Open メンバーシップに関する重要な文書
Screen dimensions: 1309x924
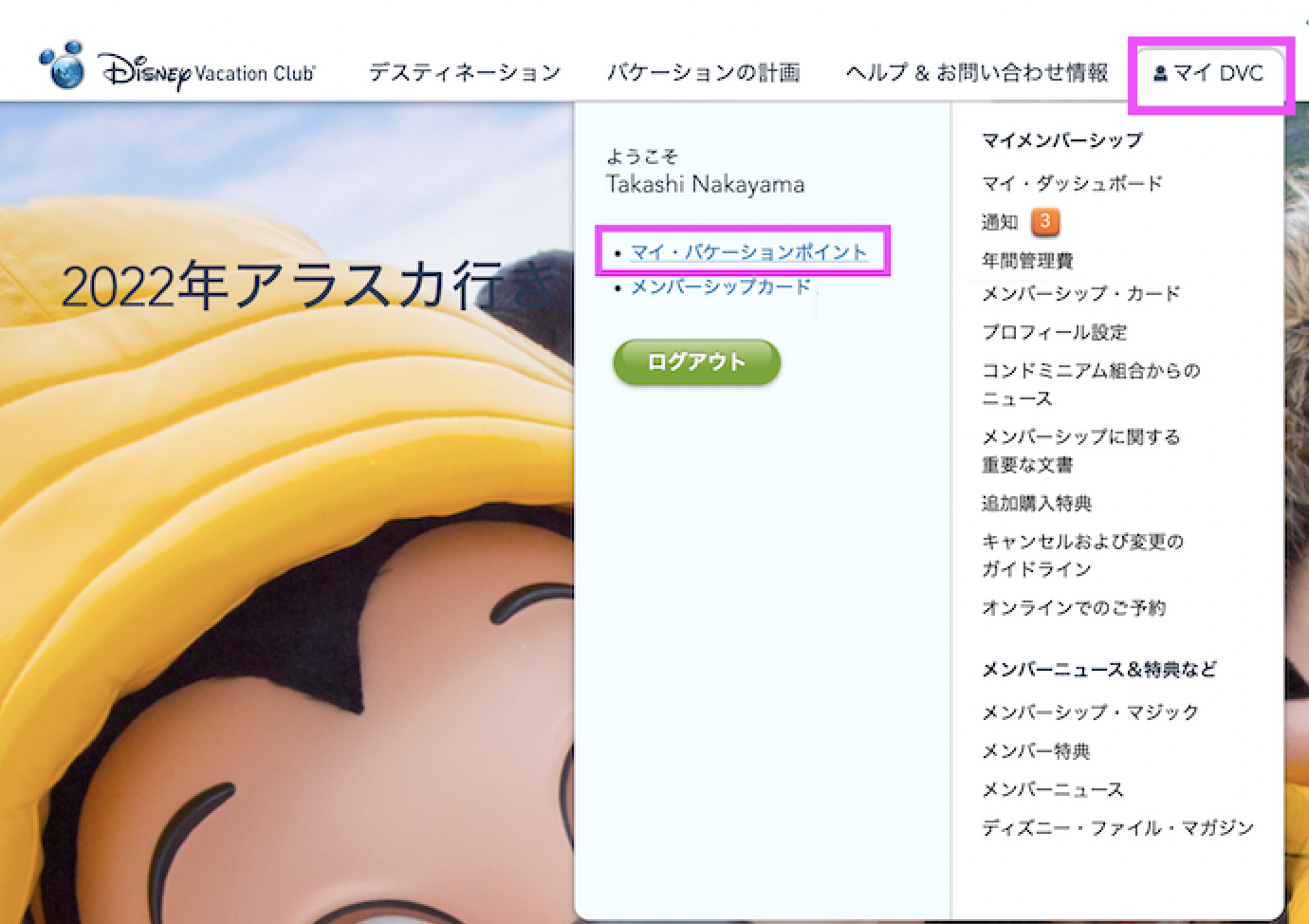tap(1081, 451)
